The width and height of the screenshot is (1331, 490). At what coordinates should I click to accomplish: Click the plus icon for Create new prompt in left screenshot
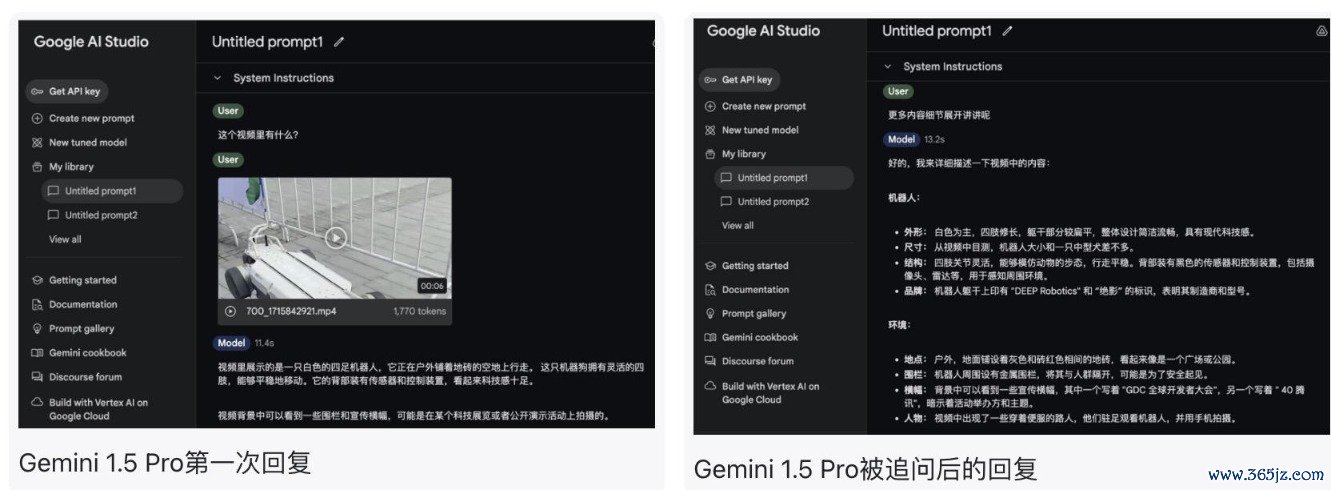[38, 118]
